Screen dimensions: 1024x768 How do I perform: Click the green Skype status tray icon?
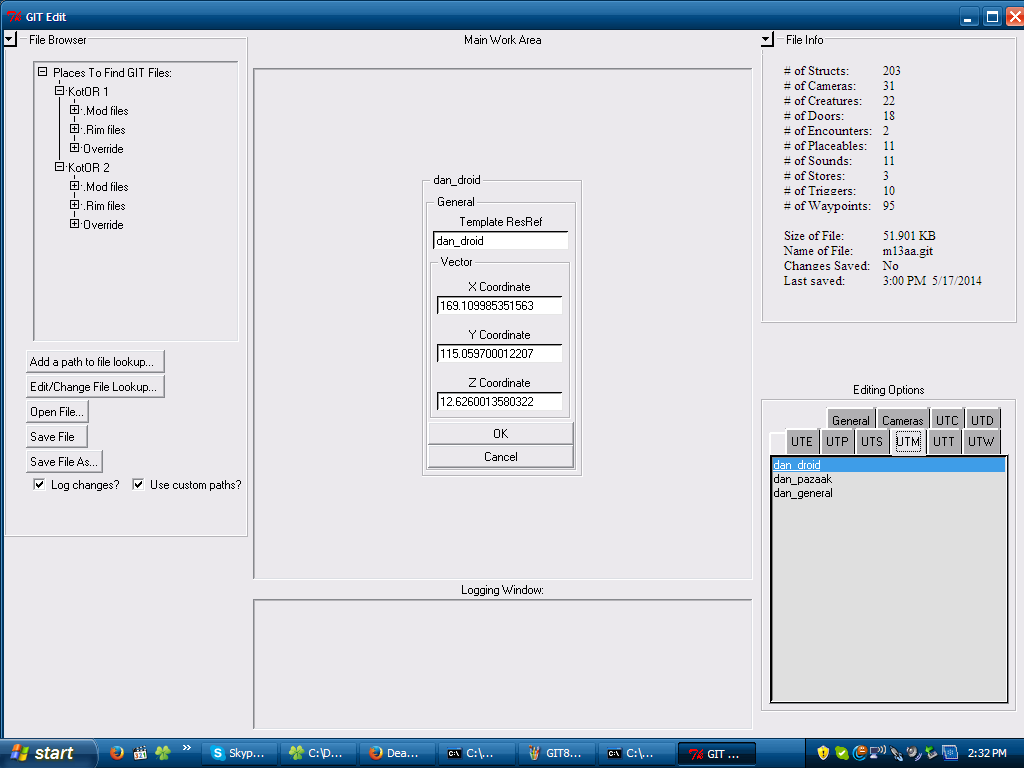tap(842, 753)
